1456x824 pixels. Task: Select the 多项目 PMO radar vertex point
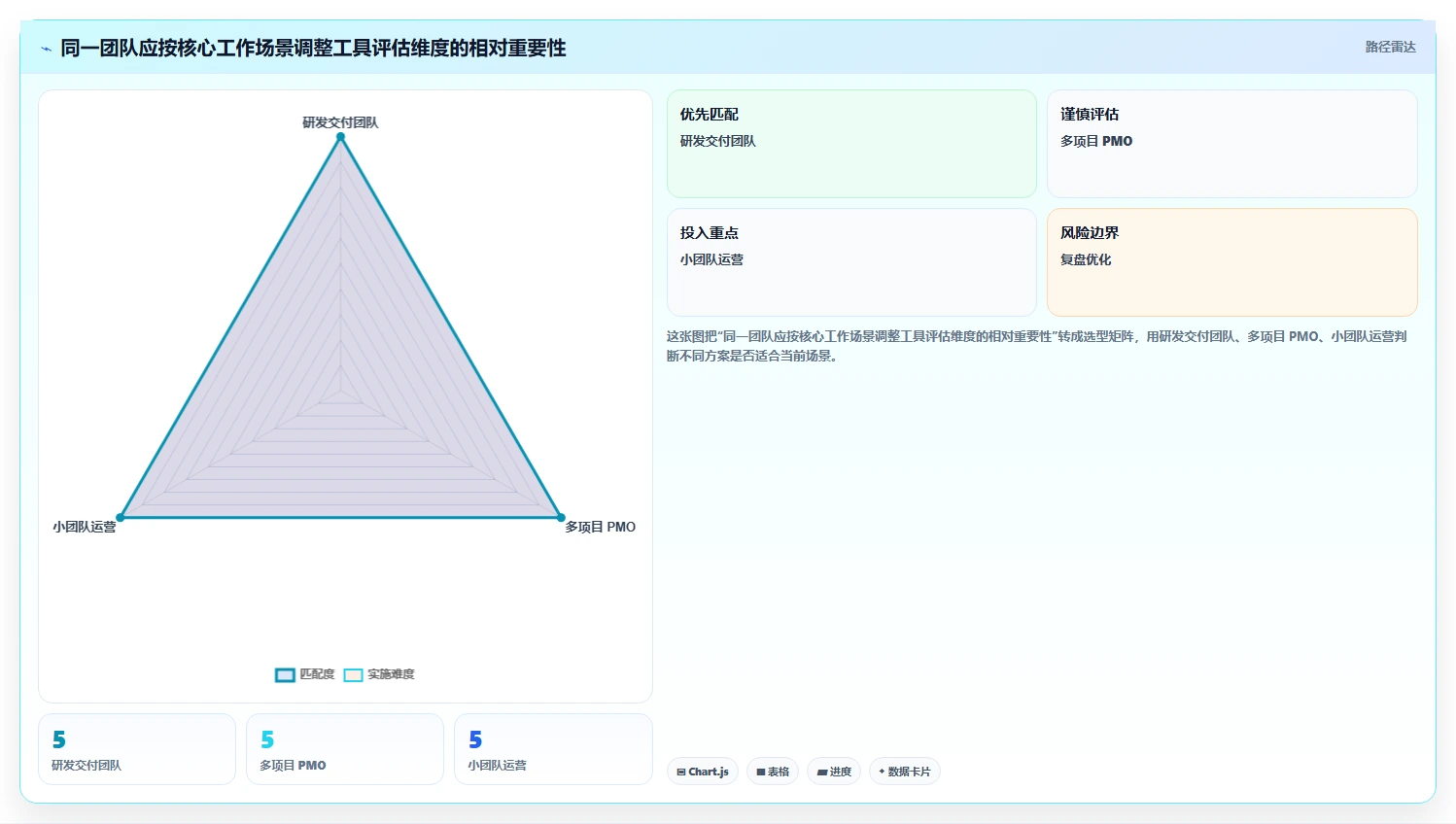[x=561, y=517]
